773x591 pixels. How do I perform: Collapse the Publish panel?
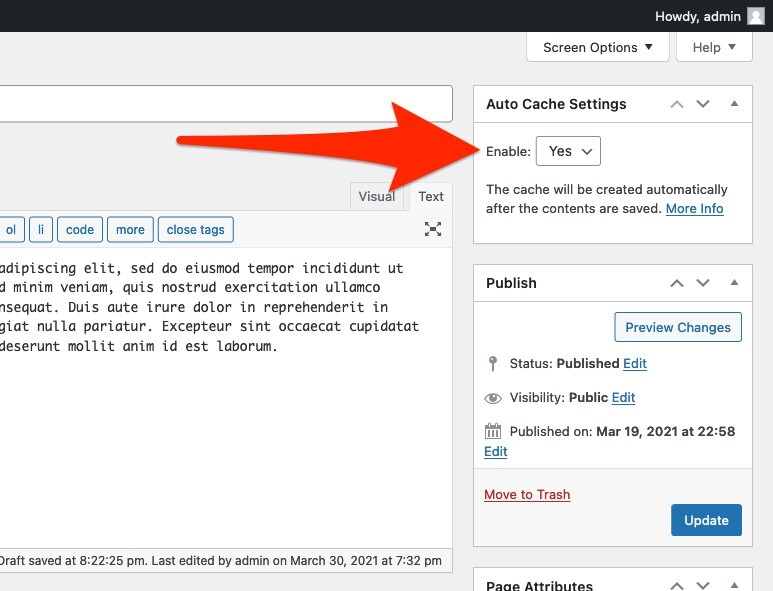[734, 283]
